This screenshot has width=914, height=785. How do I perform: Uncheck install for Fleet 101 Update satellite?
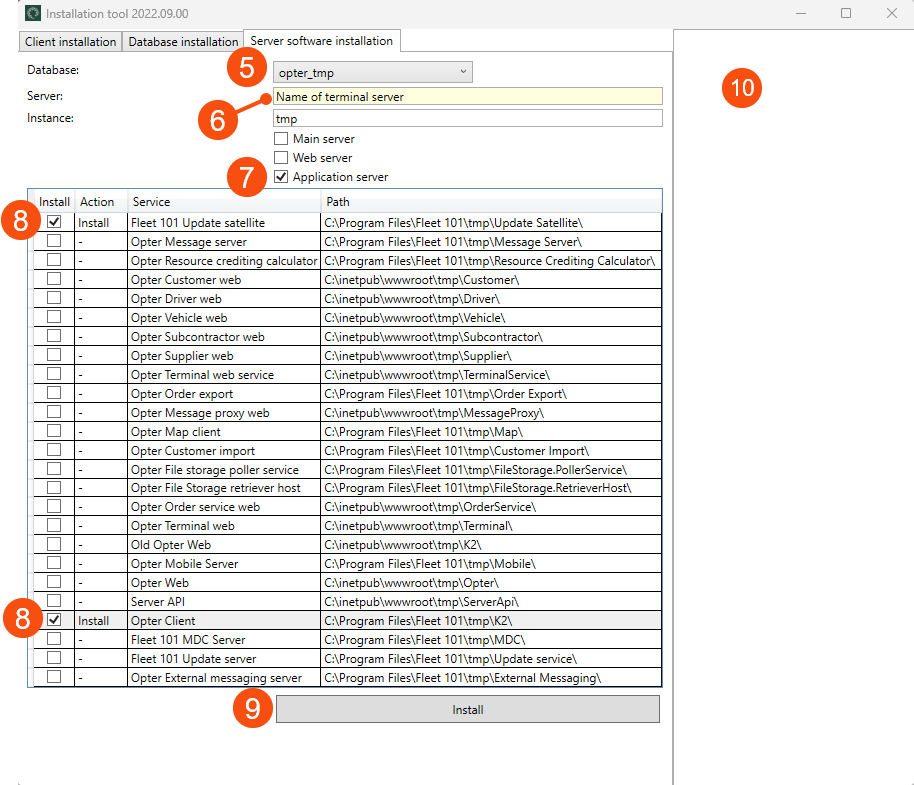[54, 222]
